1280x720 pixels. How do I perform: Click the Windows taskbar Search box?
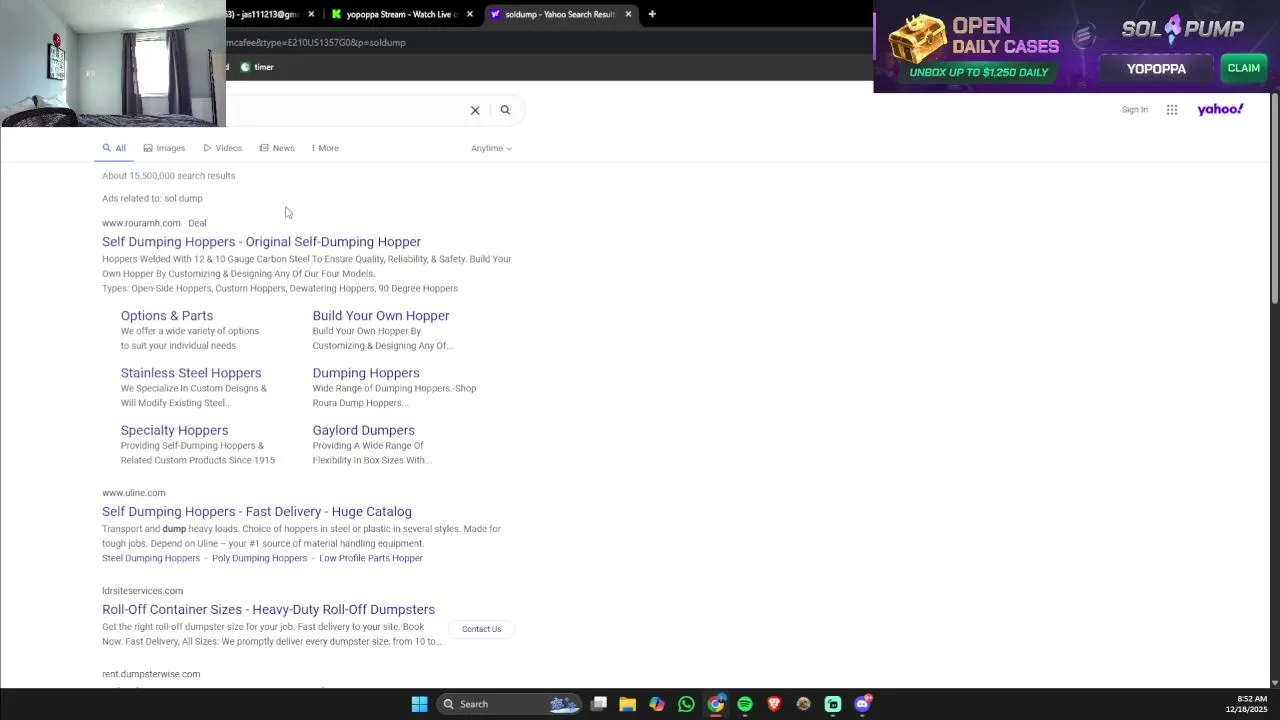510,704
